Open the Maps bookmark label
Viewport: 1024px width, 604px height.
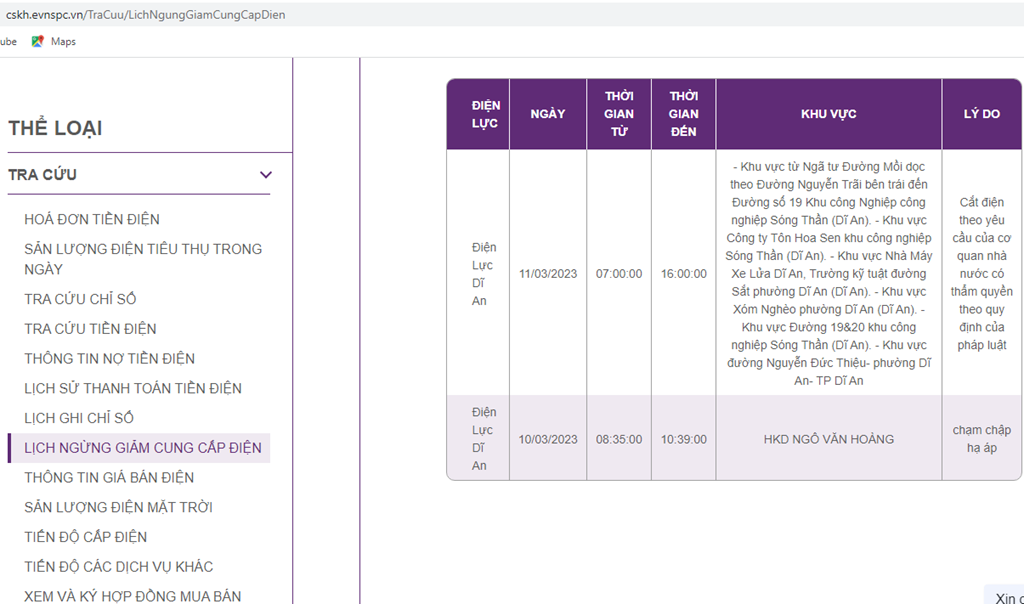pos(63,41)
